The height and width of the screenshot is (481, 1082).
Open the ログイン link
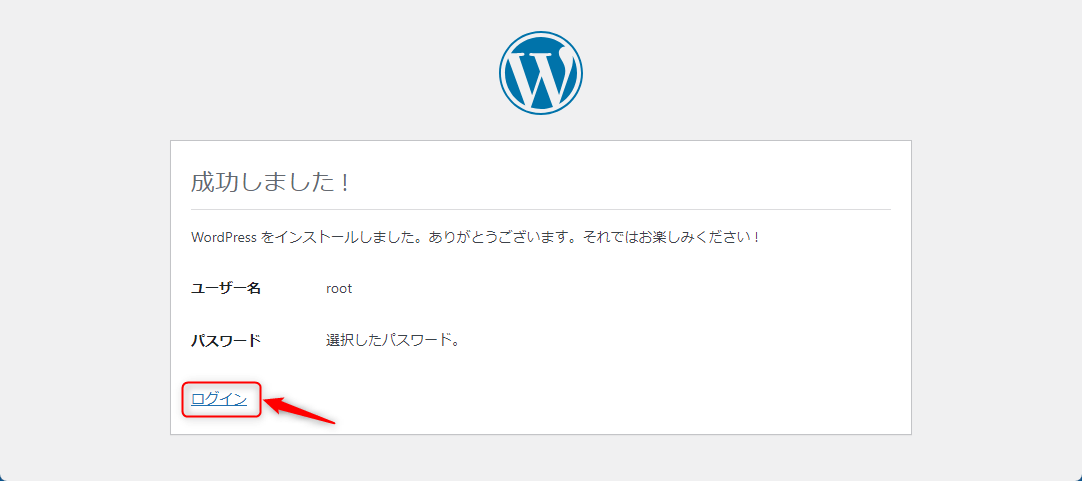click(219, 399)
